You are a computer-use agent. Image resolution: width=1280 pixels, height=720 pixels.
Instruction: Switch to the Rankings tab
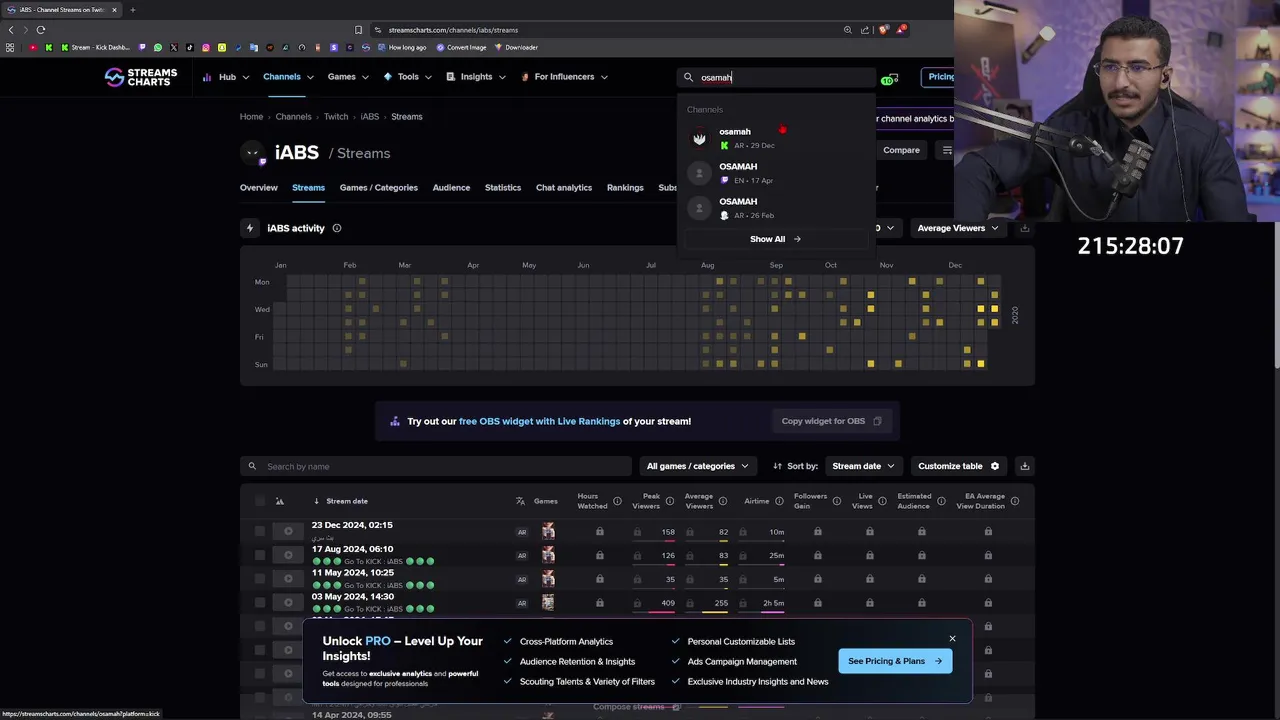point(625,188)
